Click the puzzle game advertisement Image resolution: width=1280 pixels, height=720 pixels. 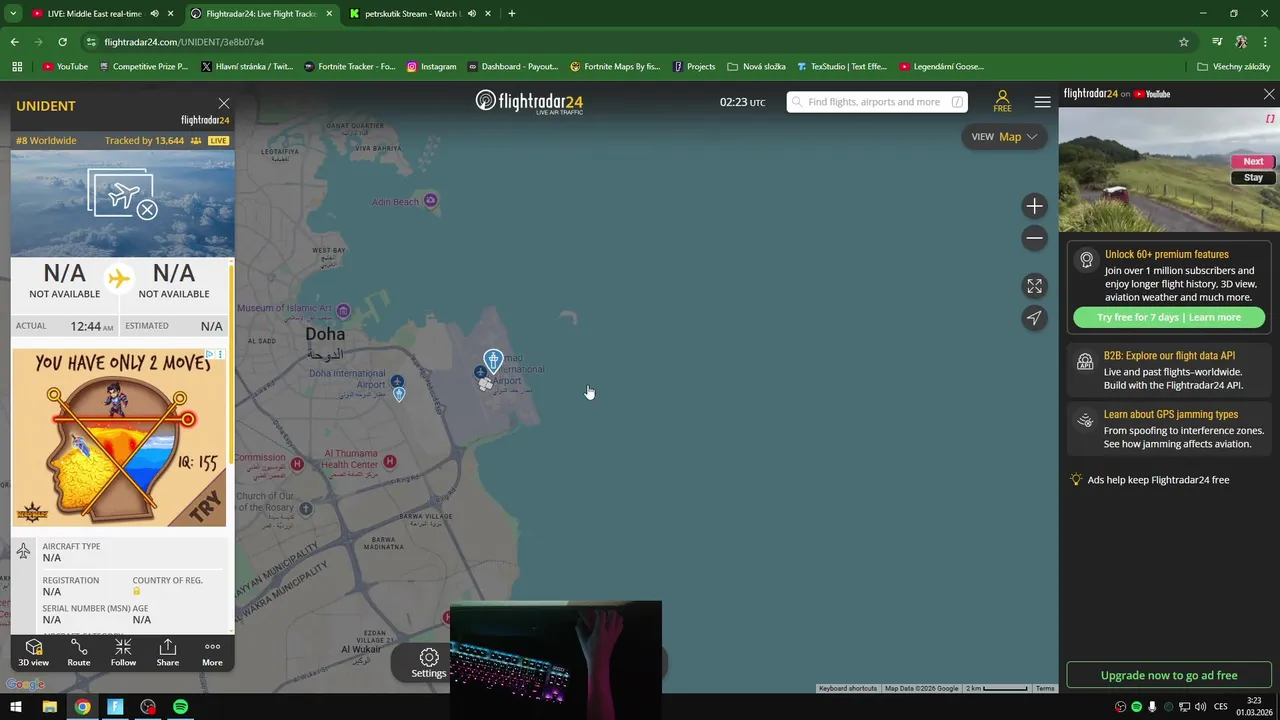tap(119, 437)
